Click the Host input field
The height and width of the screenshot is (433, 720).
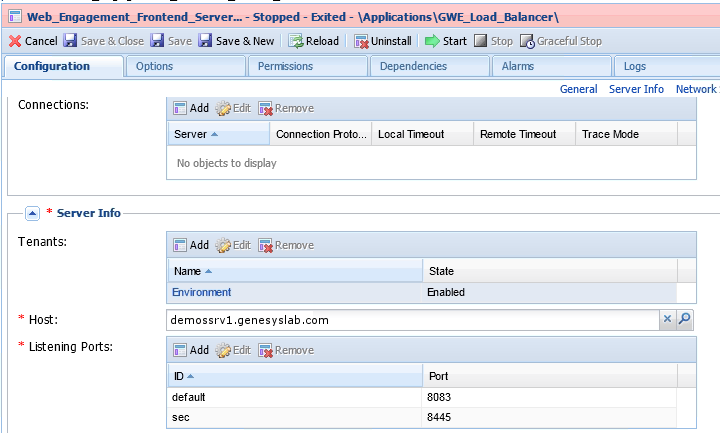(x=413, y=320)
